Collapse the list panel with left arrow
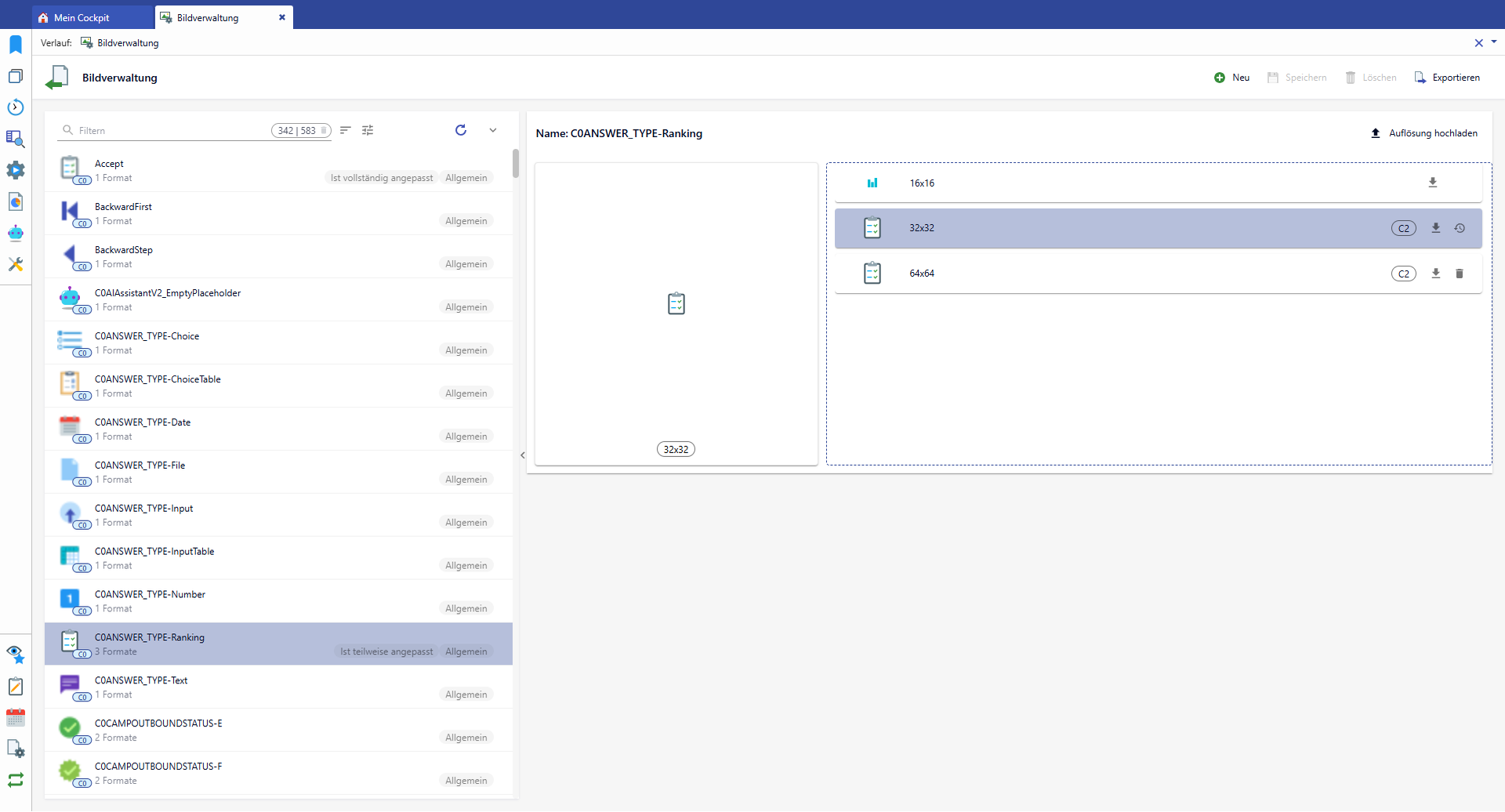Screen dimensions: 1505x812 pyautogui.click(x=523, y=455)
